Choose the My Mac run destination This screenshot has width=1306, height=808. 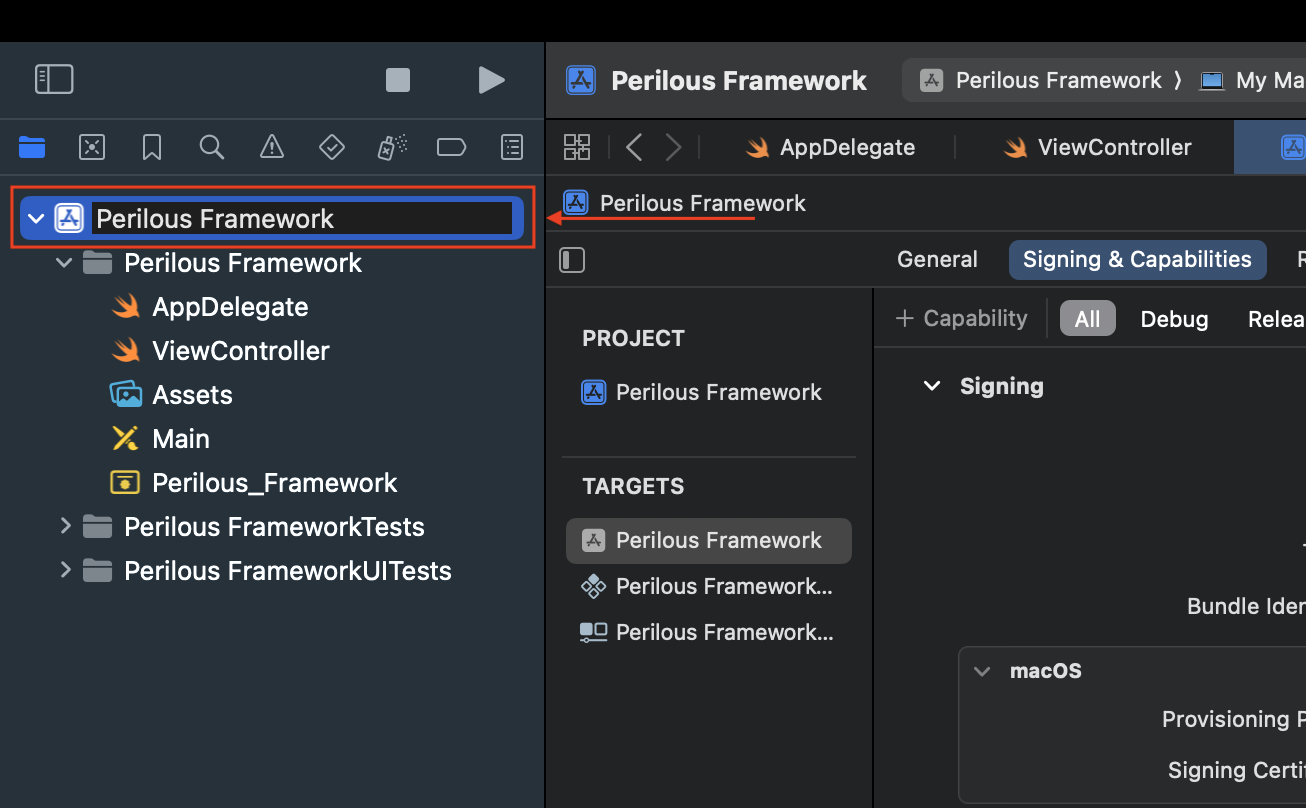coord(1253,80)
